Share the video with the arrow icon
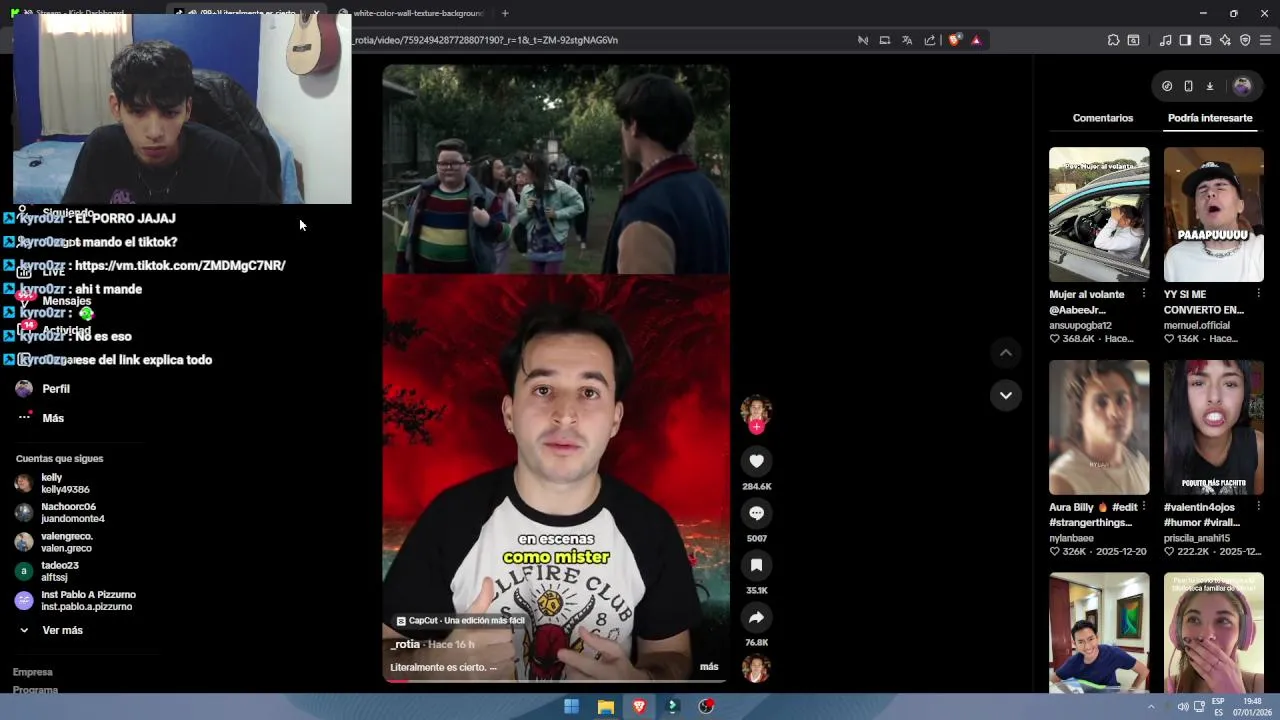The width and height of the screenshot is (1280, 720). click(756, 617)
